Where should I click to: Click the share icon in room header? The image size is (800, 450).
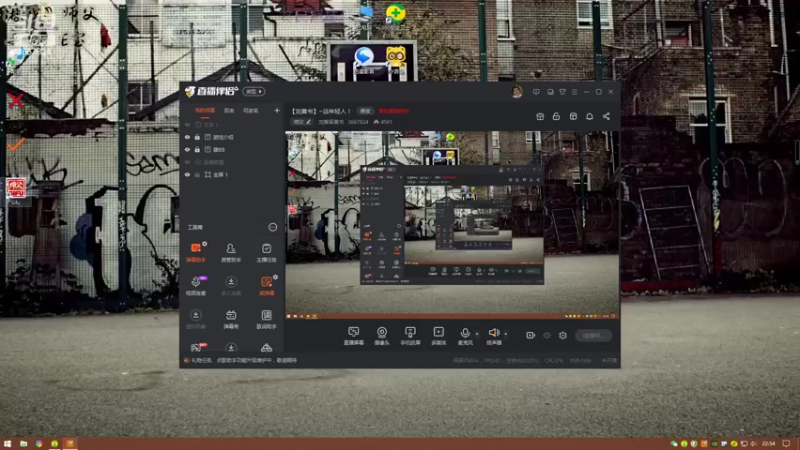click(x=606, y=116)
